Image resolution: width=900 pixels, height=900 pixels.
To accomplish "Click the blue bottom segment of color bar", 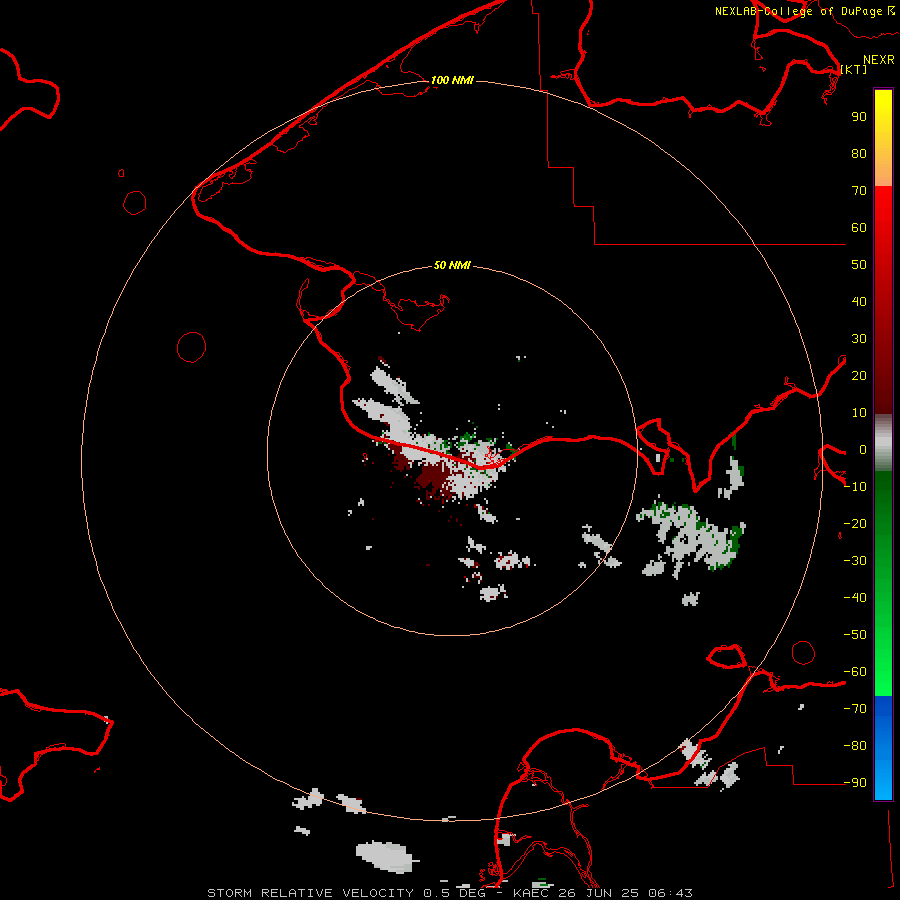I will point(883,747).
